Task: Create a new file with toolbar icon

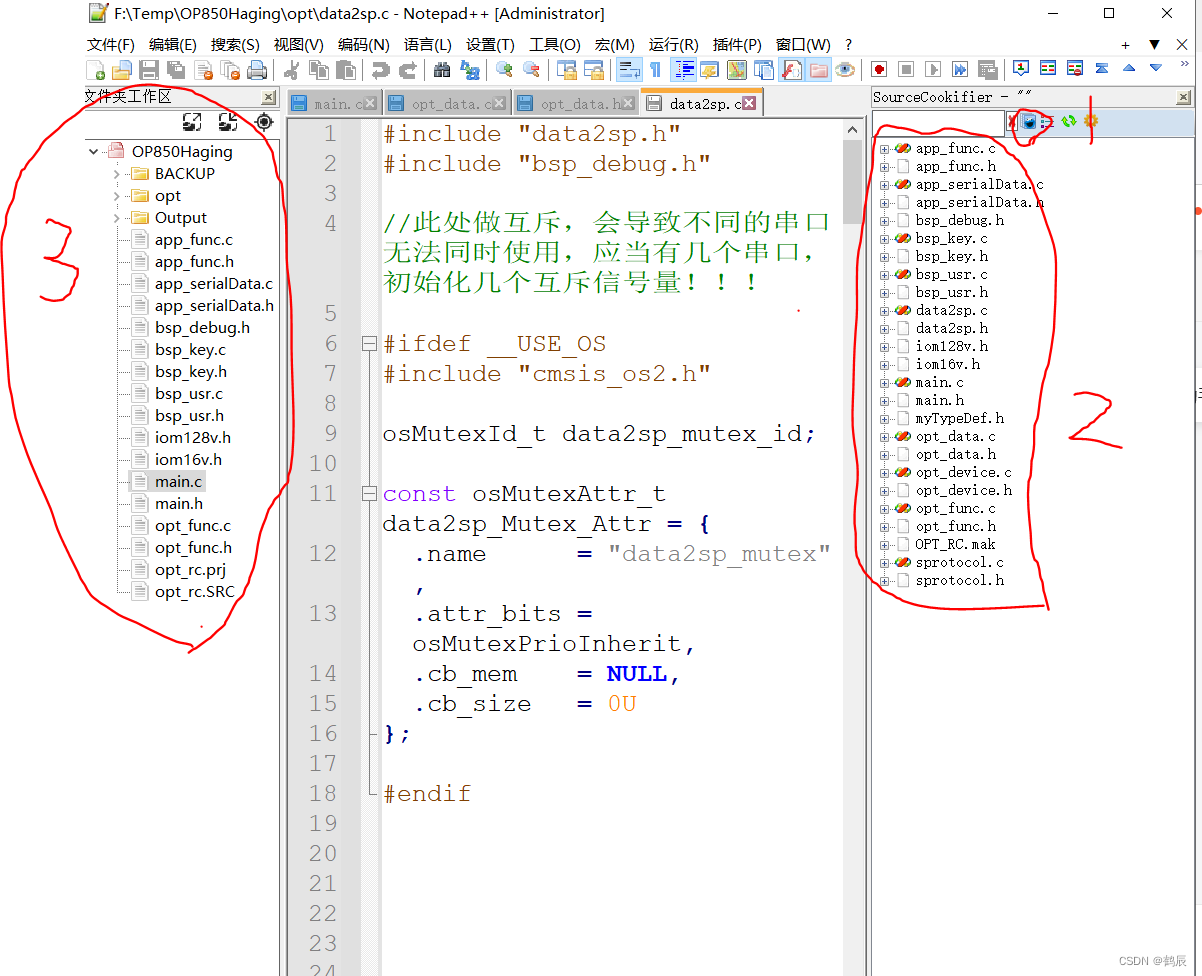Action: coord(96,70)
